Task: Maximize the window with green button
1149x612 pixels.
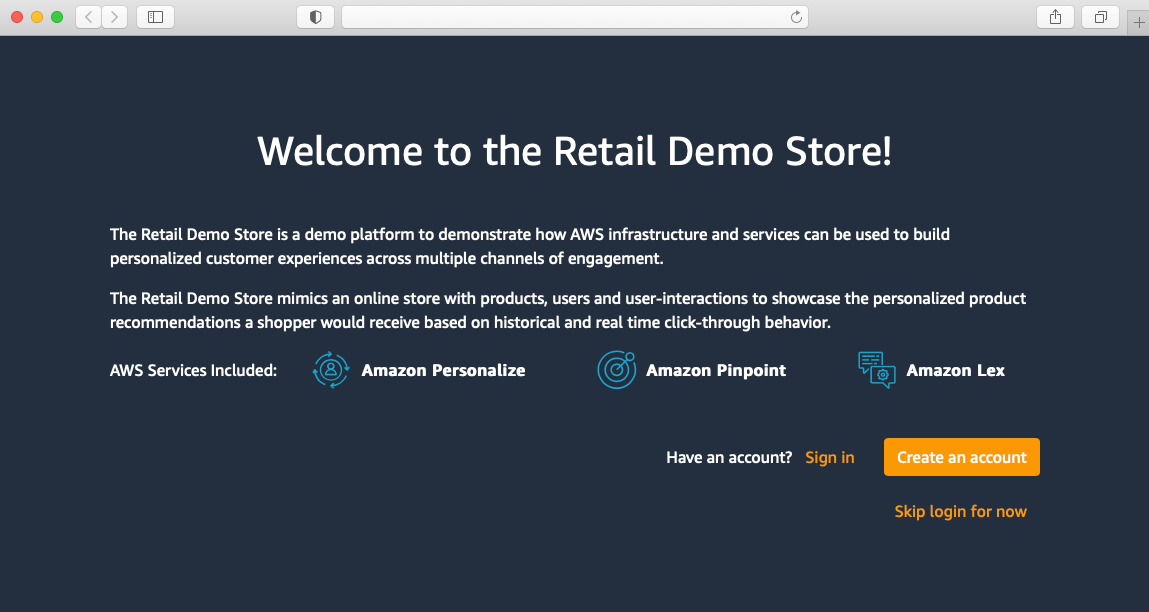Action: click(57, 17)
